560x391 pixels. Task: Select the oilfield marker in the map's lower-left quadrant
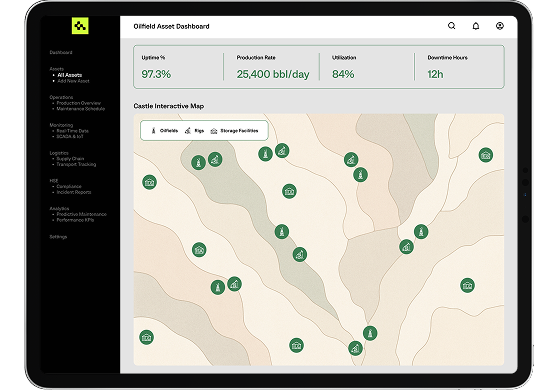pos(218,287)
